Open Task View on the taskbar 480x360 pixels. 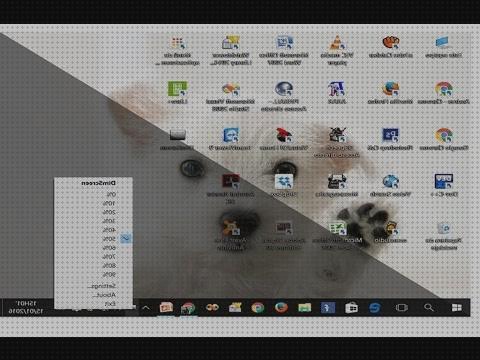(401, 307)
